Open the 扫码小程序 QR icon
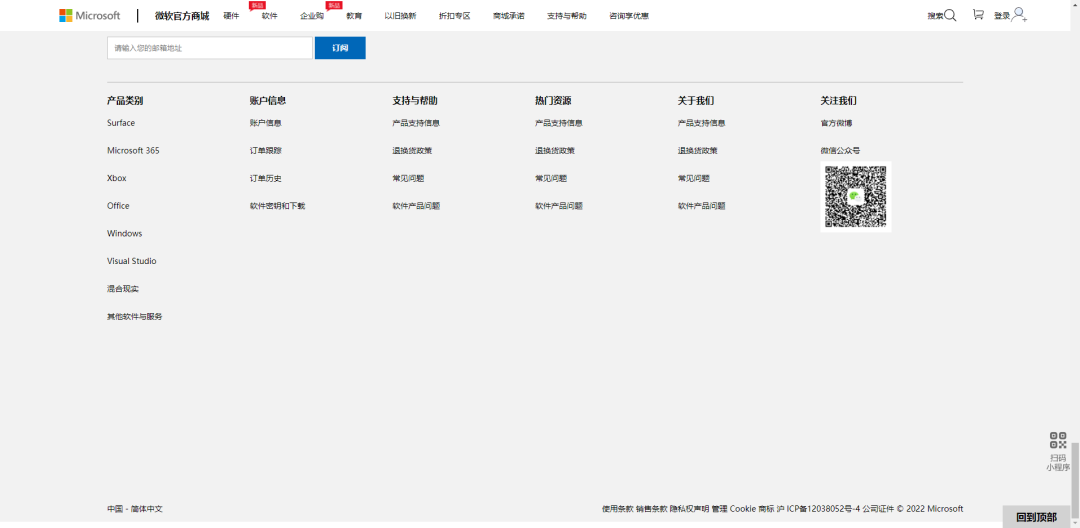This screenshot has height=528, width=1080. [x=1058, y=441]
